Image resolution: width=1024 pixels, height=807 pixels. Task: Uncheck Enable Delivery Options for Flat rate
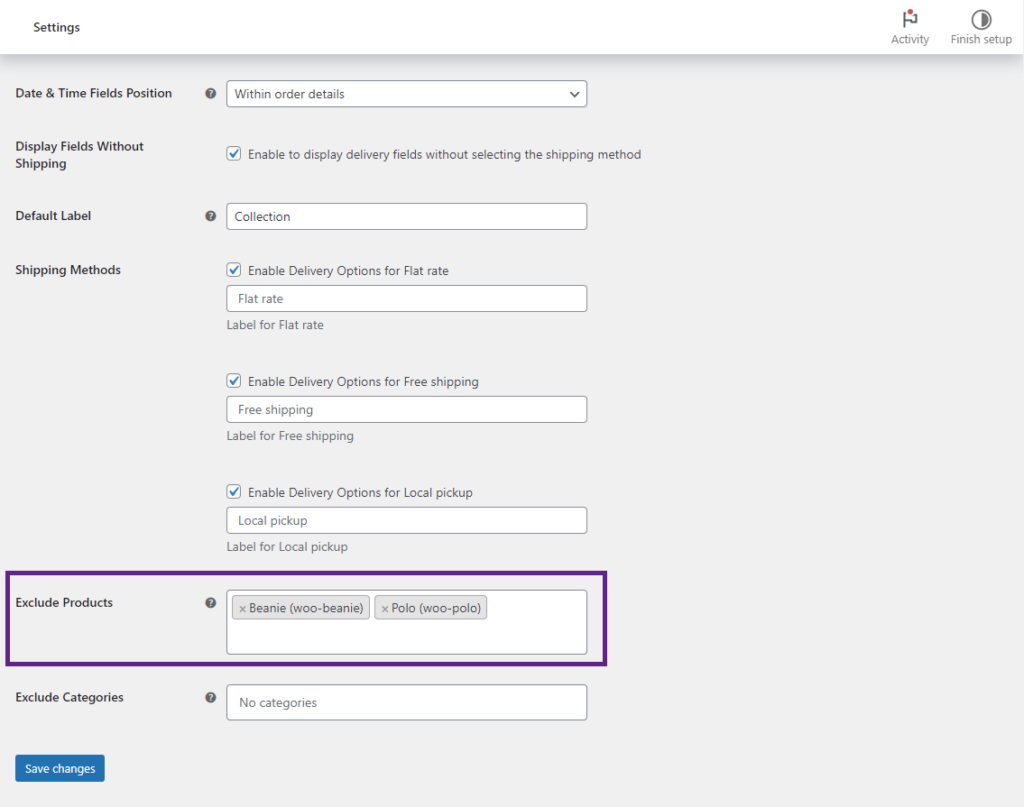[x=234, y=270]
